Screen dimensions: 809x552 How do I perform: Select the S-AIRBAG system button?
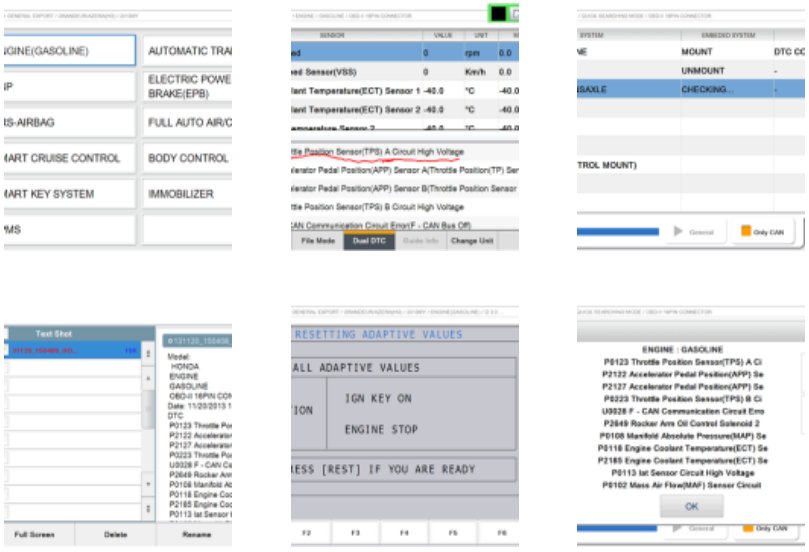[69, 122]
